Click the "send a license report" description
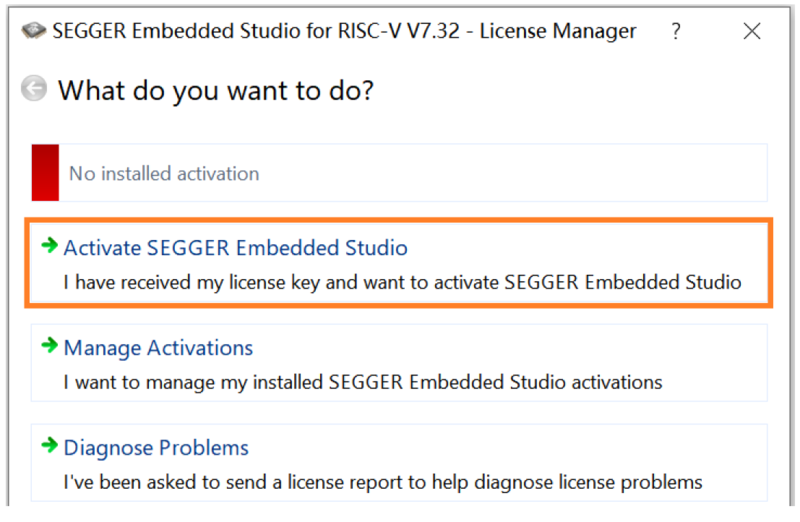Viewport: 800px width, 522px height. 382,482
